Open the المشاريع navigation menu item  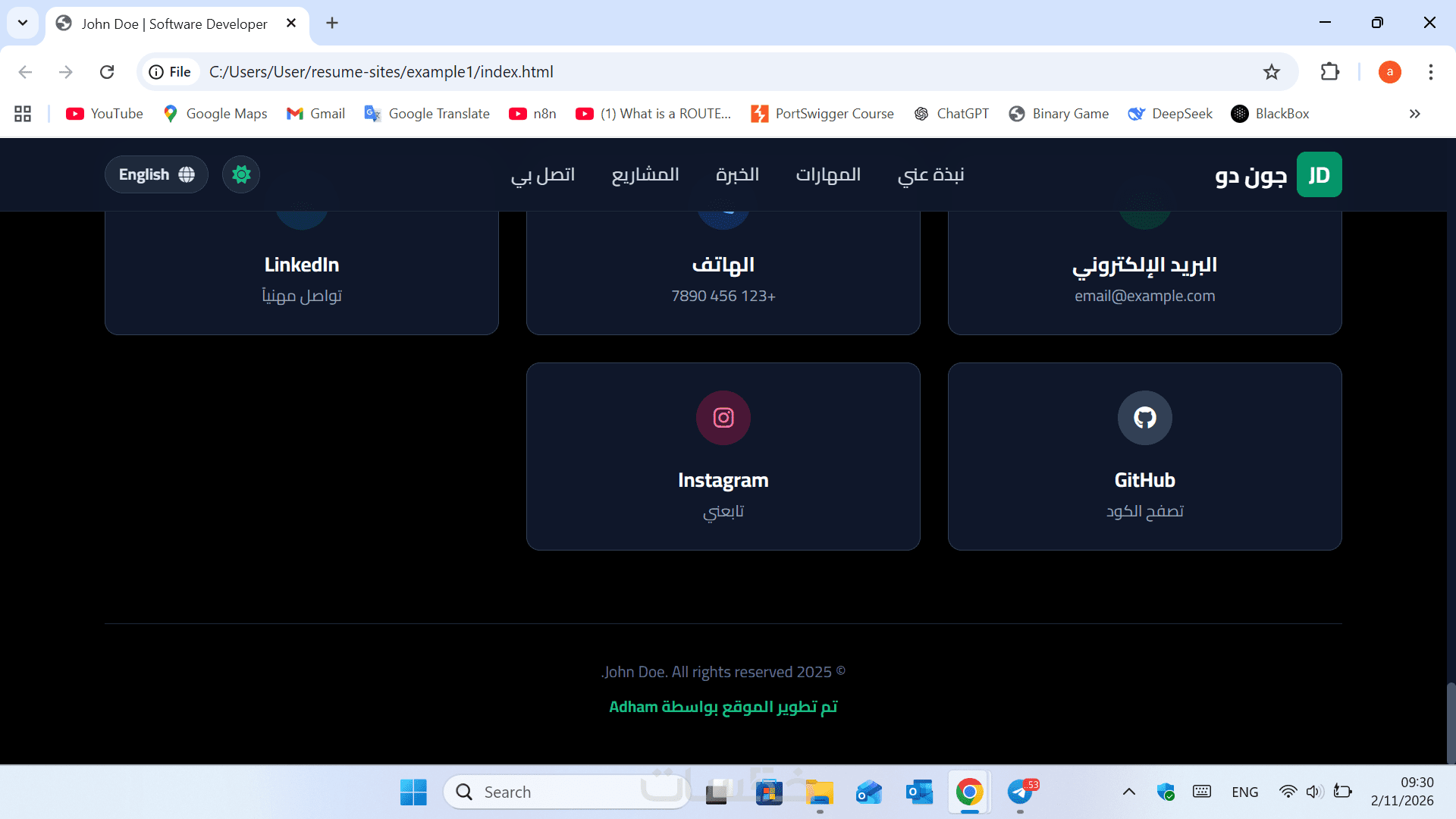point(645,174)
